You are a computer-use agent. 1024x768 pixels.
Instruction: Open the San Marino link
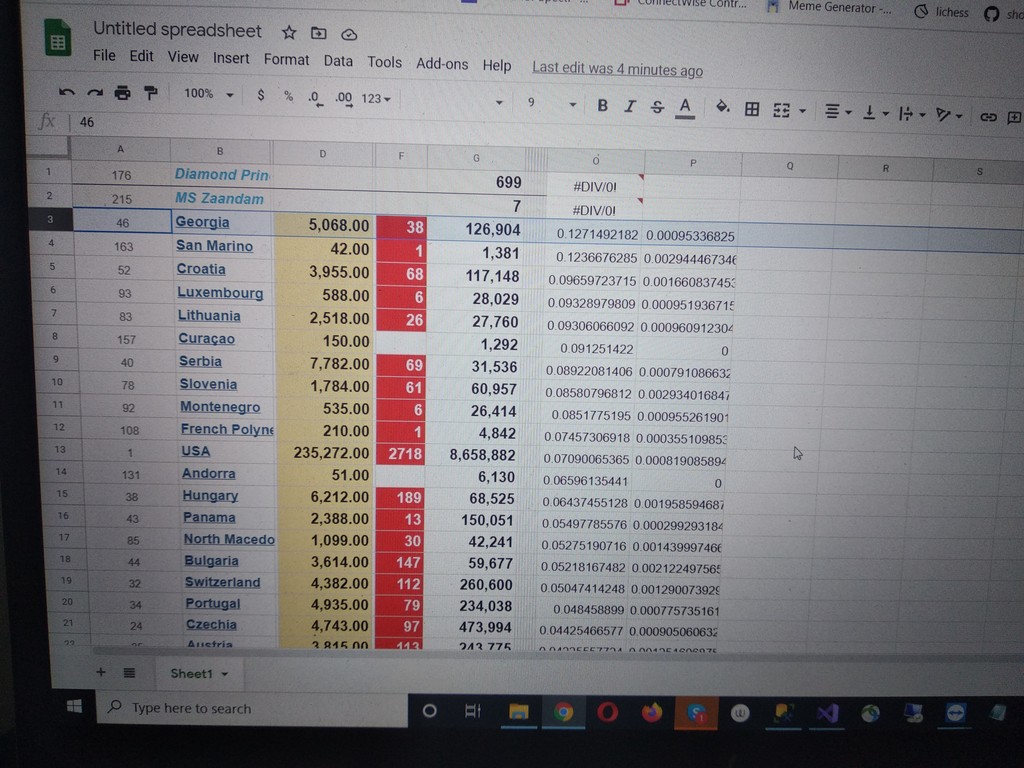(214, 246)
